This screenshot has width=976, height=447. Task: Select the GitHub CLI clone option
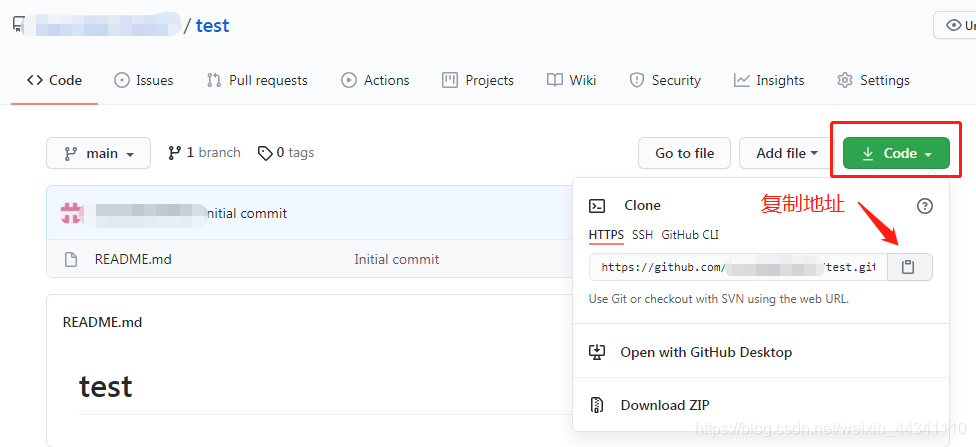[x=690, y=235]
